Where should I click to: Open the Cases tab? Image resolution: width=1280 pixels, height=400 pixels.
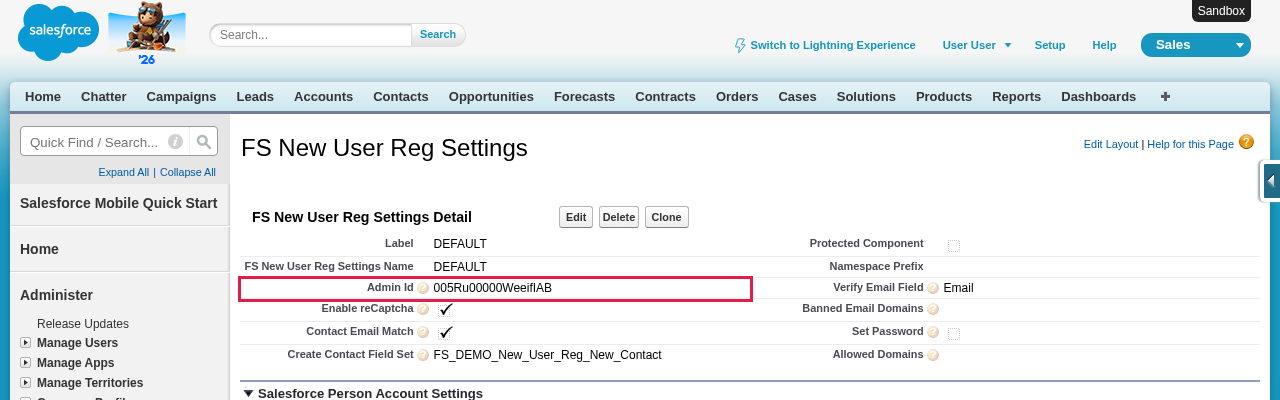tap(797, 97)
